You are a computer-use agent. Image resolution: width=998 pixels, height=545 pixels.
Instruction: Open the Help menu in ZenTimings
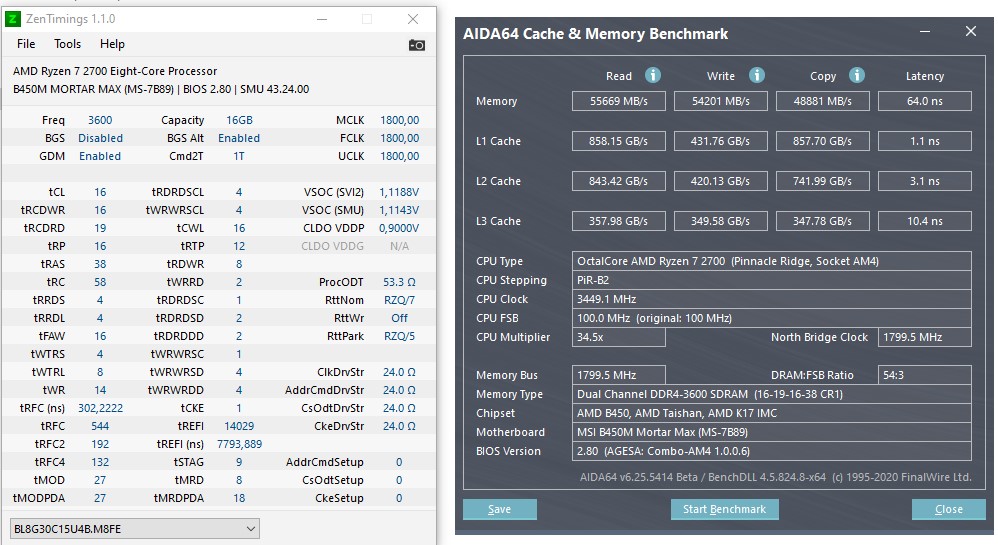tap(112, 44)
